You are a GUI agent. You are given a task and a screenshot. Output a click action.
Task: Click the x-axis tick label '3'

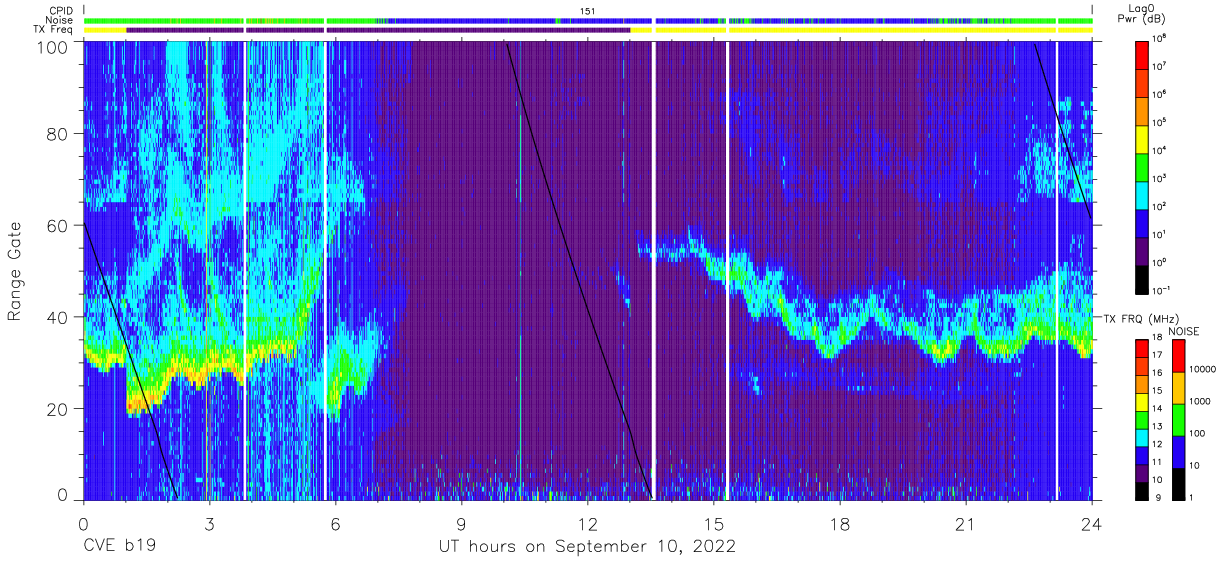[209, 524]
